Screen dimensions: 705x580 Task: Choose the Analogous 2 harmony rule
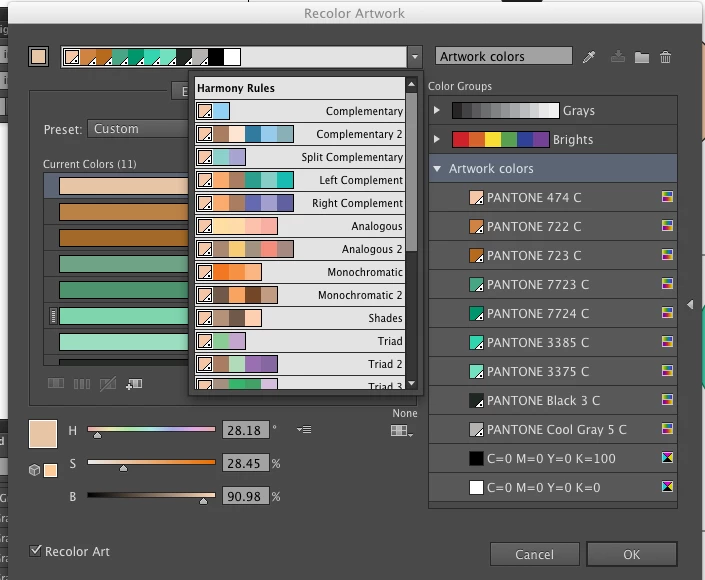pyautogui.click(x=300, y=249)
